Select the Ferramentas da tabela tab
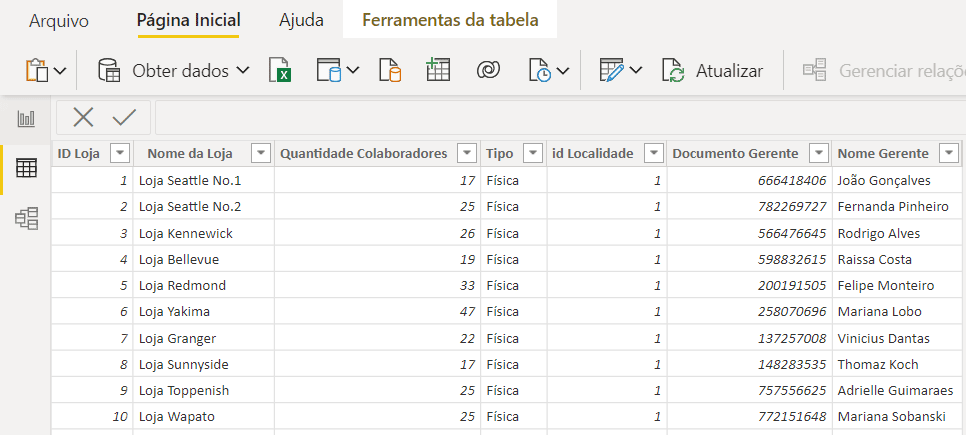 (x=450, y=20)
